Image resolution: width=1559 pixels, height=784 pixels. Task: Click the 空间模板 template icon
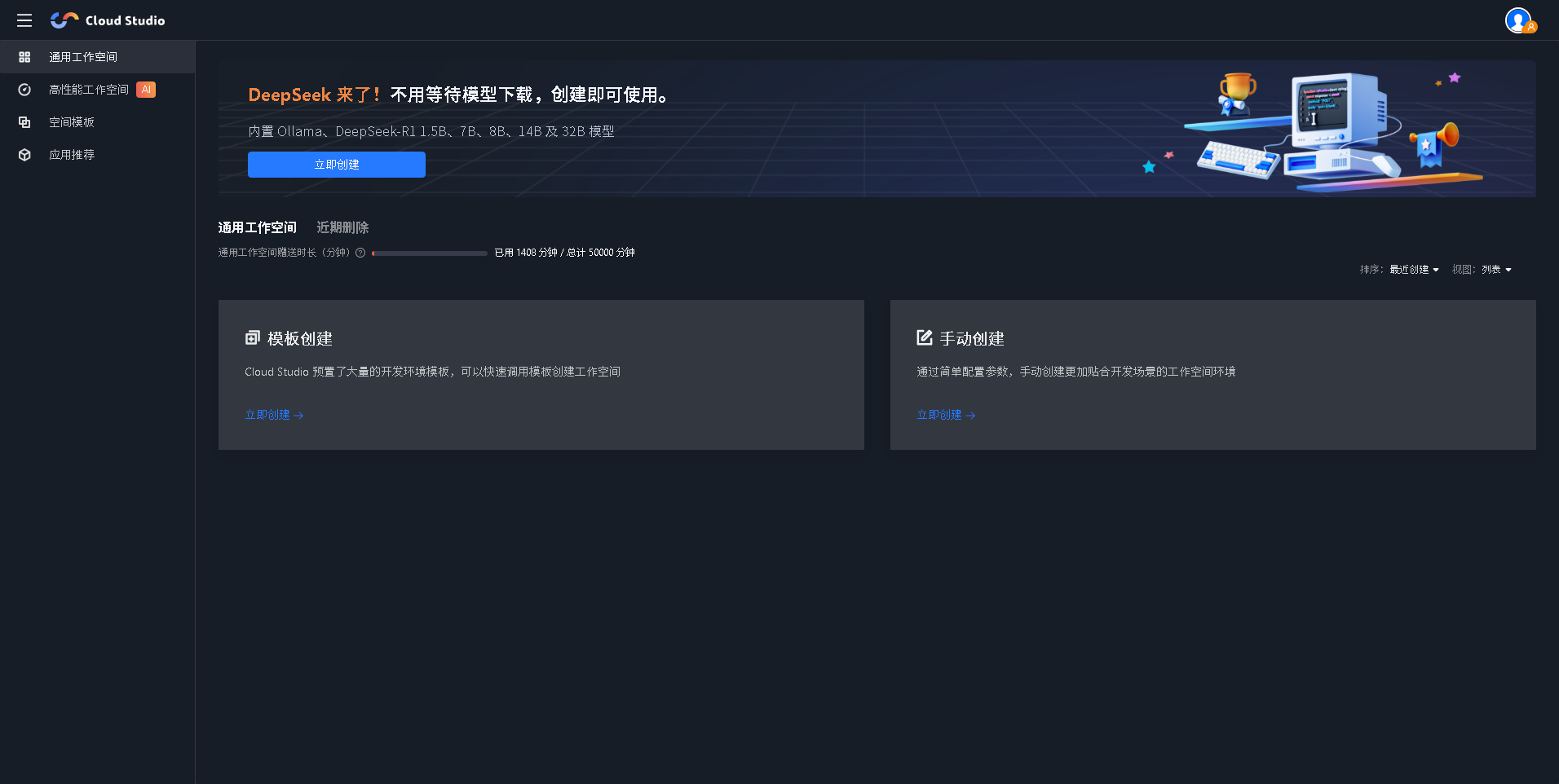[24, 122]
